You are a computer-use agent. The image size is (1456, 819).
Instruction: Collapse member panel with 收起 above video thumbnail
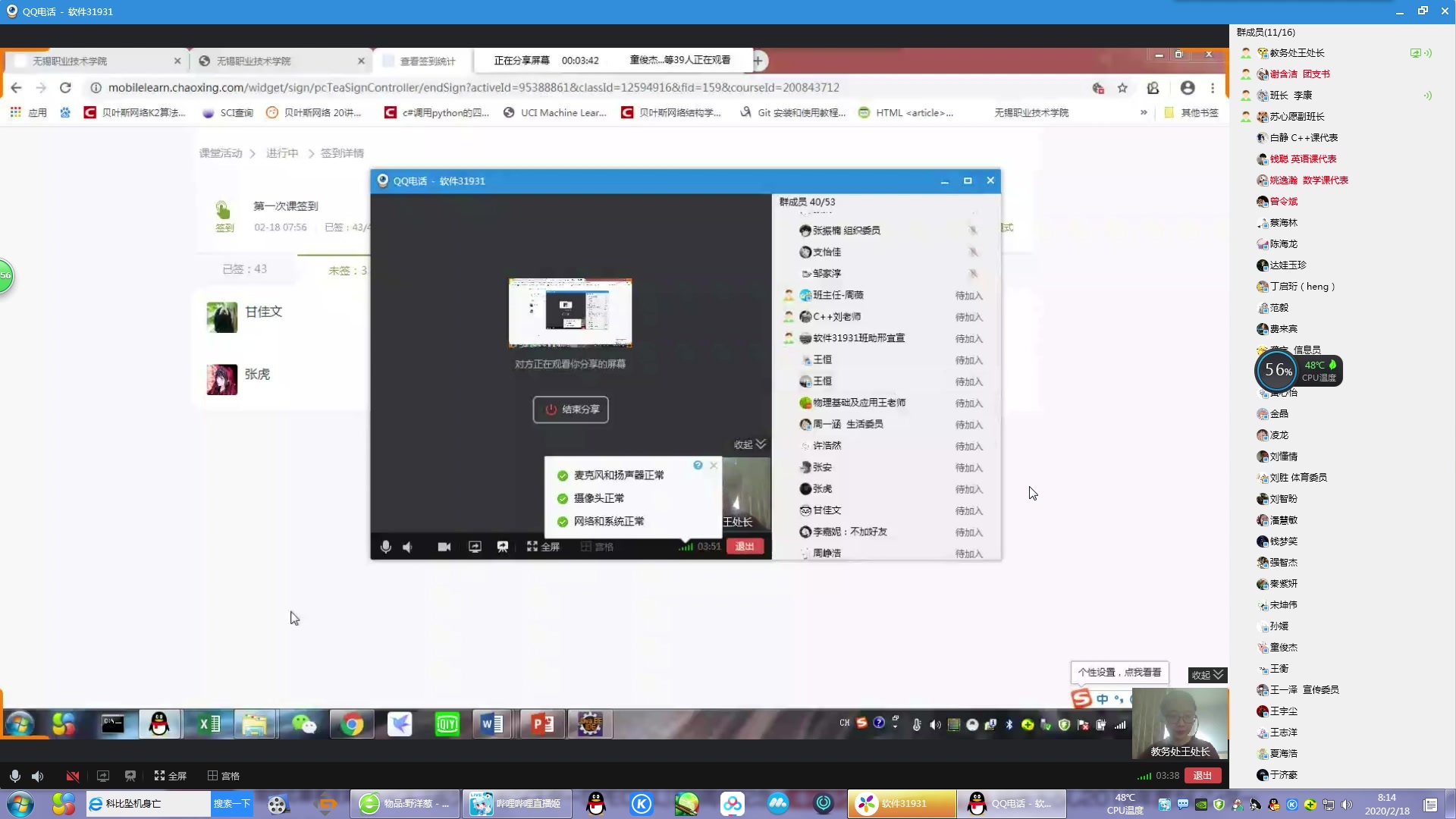coord(1207,675)
